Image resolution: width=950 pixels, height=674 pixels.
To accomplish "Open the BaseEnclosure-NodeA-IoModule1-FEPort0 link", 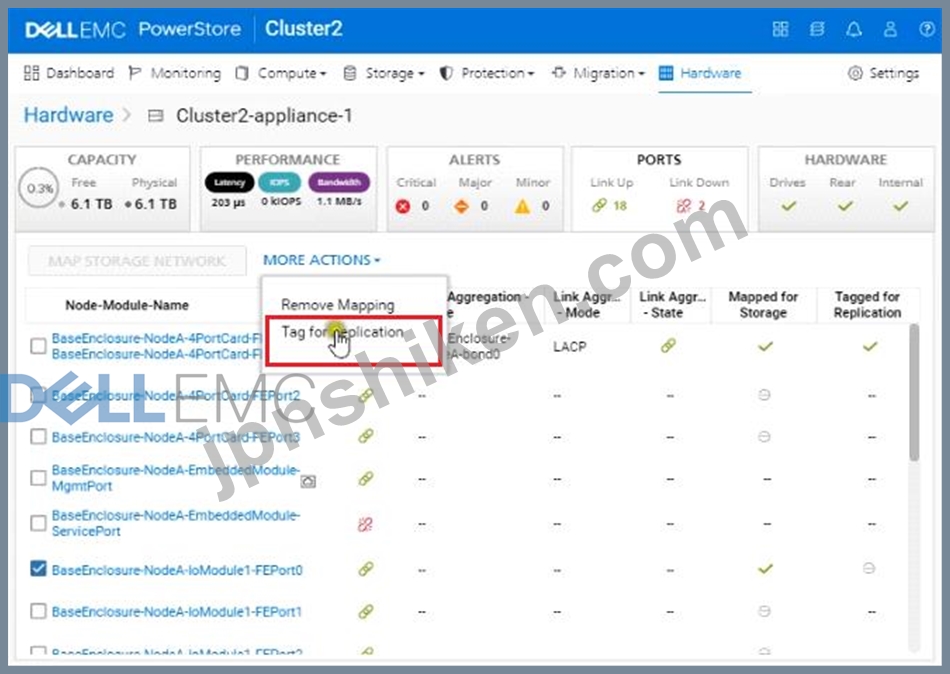I will (x=177, y=570).
